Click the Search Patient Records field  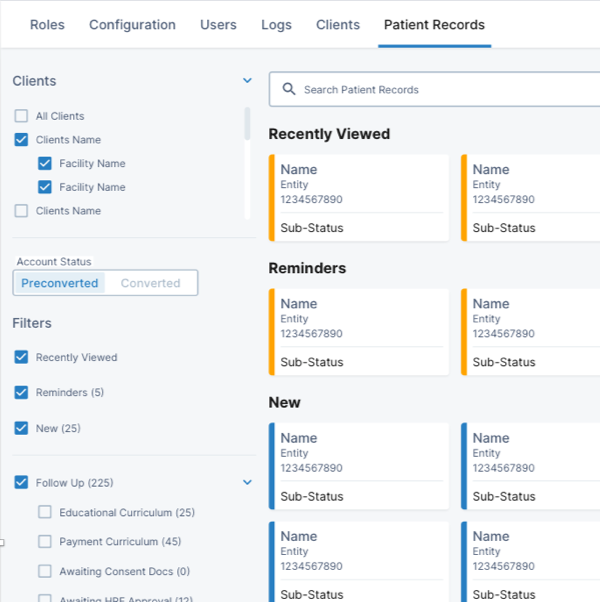[435, 89]
